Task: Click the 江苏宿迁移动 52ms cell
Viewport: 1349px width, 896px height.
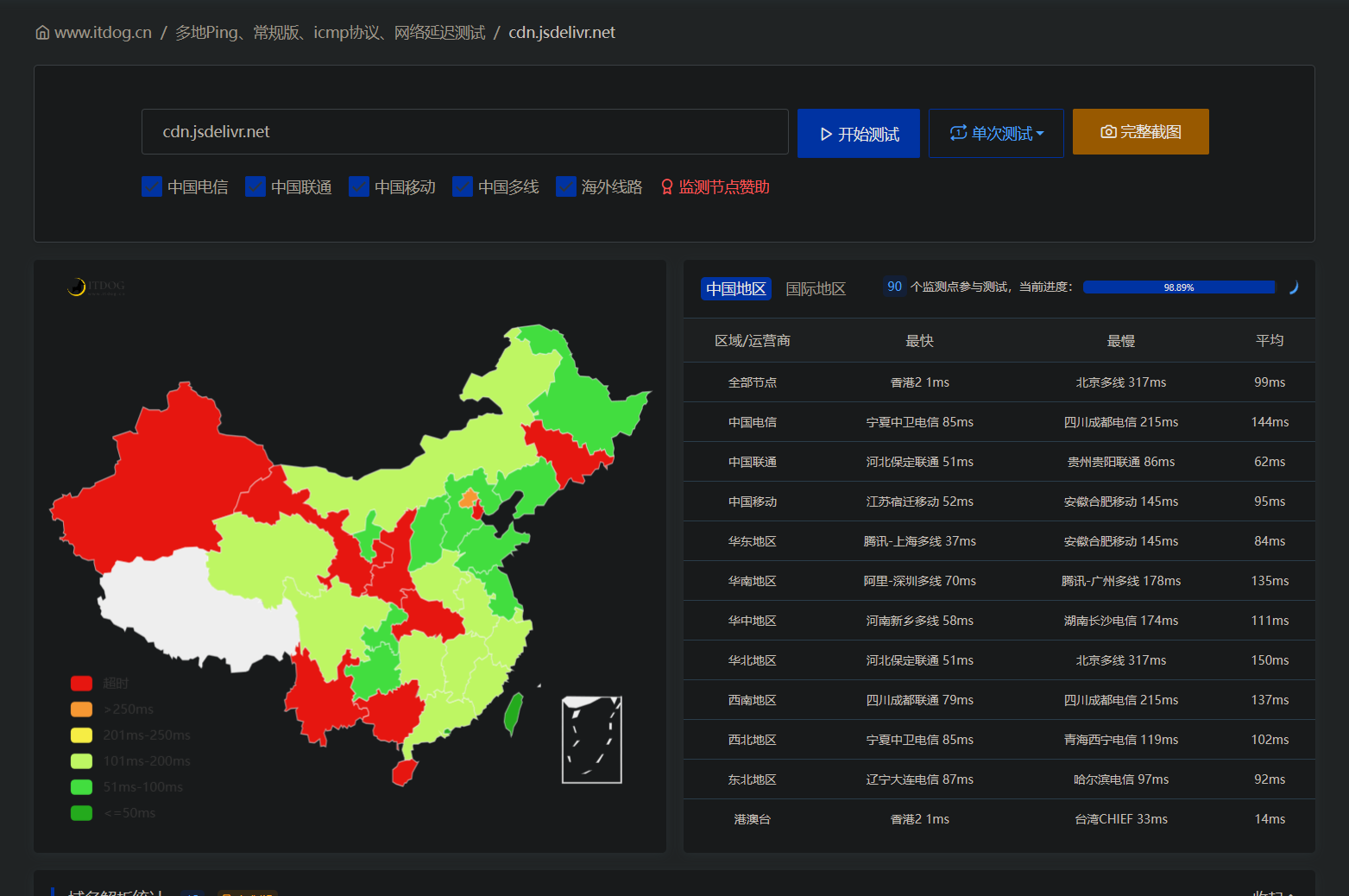Action: coord(920,502)
